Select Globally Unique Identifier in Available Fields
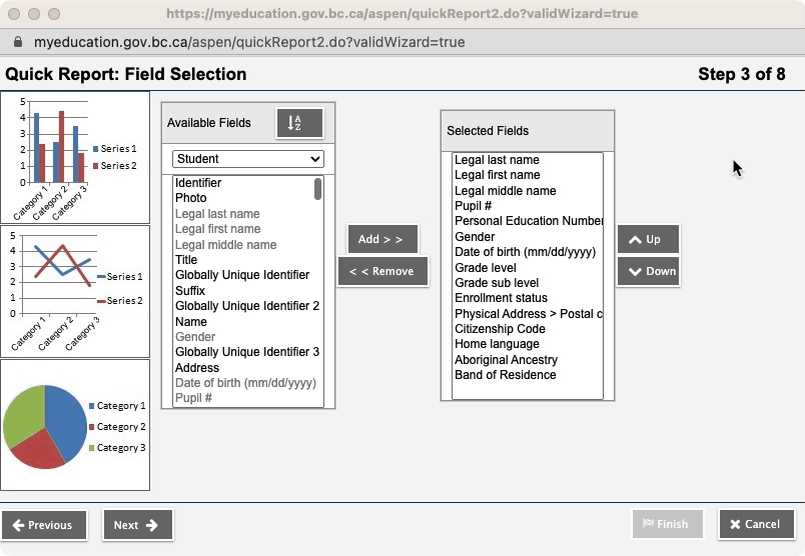 242,275
